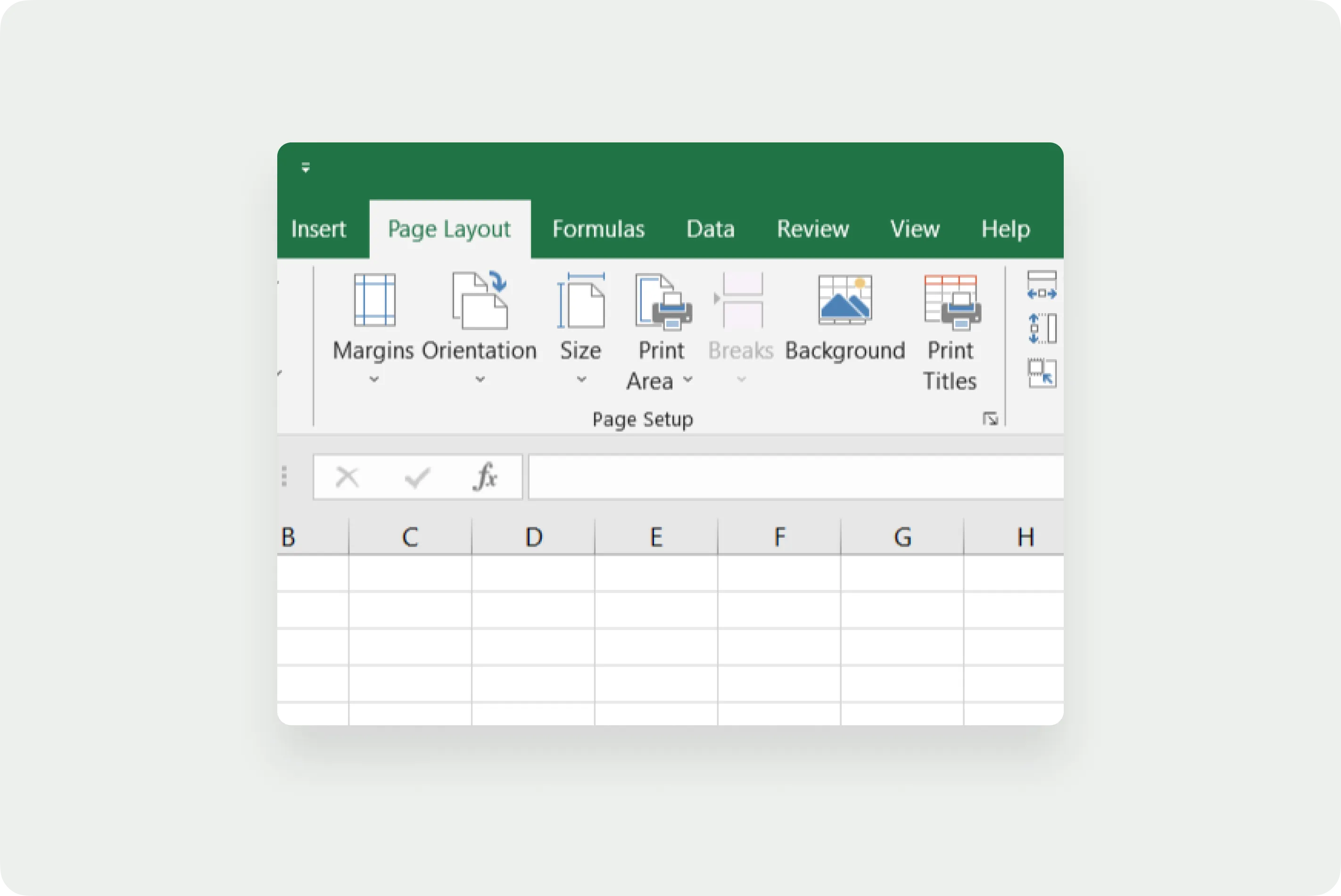Switch to the Formulas tab
Screen dimensions: 1341x896
pos(598,229)
